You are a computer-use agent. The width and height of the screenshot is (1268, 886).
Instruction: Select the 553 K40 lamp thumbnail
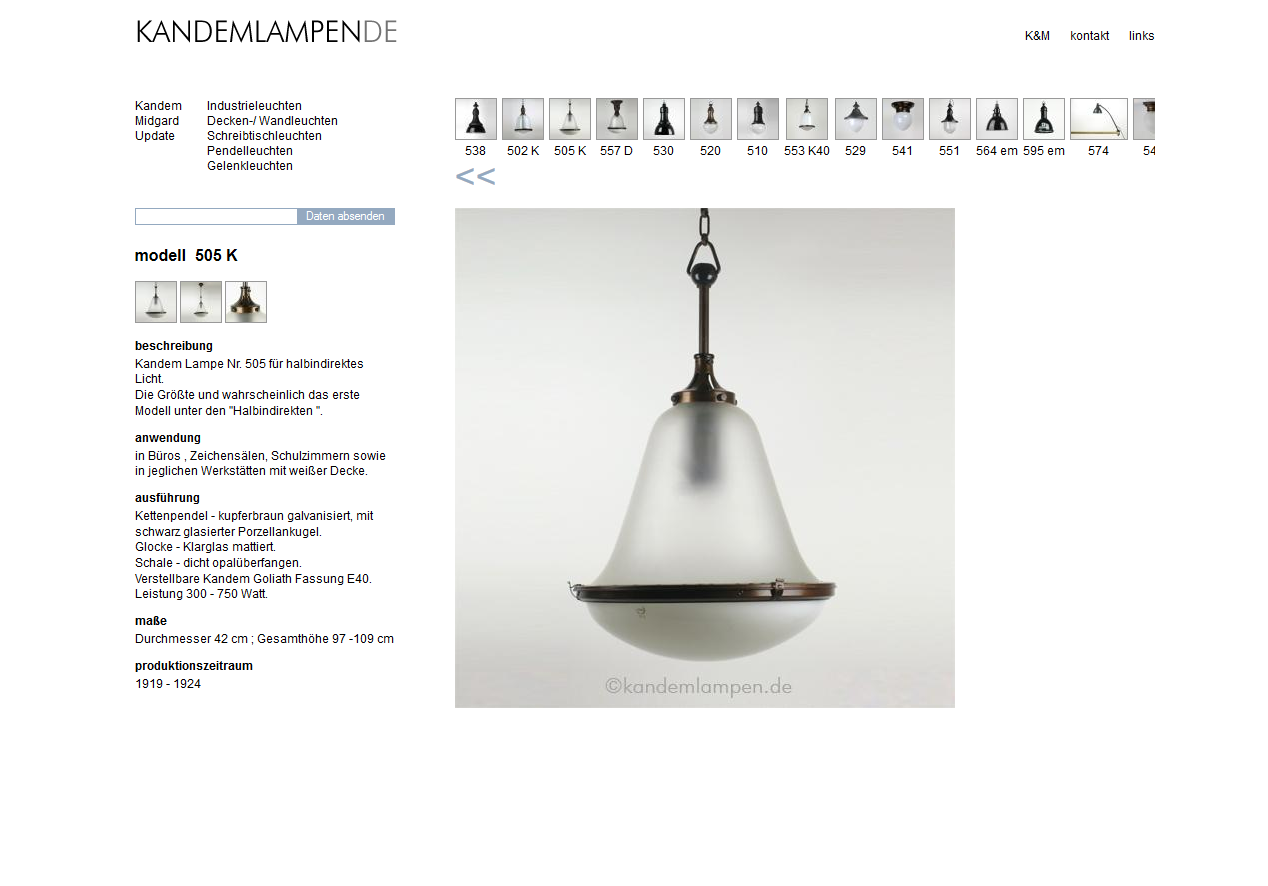tap(807, 119)
